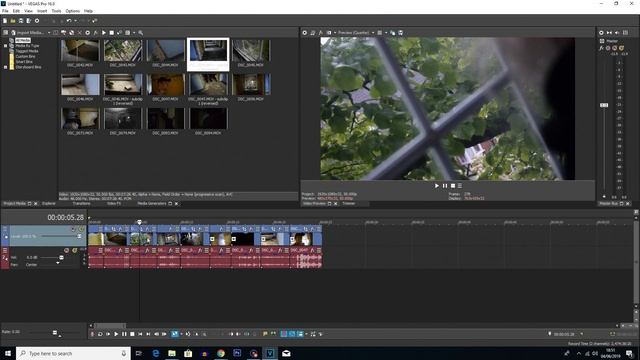Screen dimensions: 640x360
Task: Adjust the video track Level slider
Action: coord(79,236)
